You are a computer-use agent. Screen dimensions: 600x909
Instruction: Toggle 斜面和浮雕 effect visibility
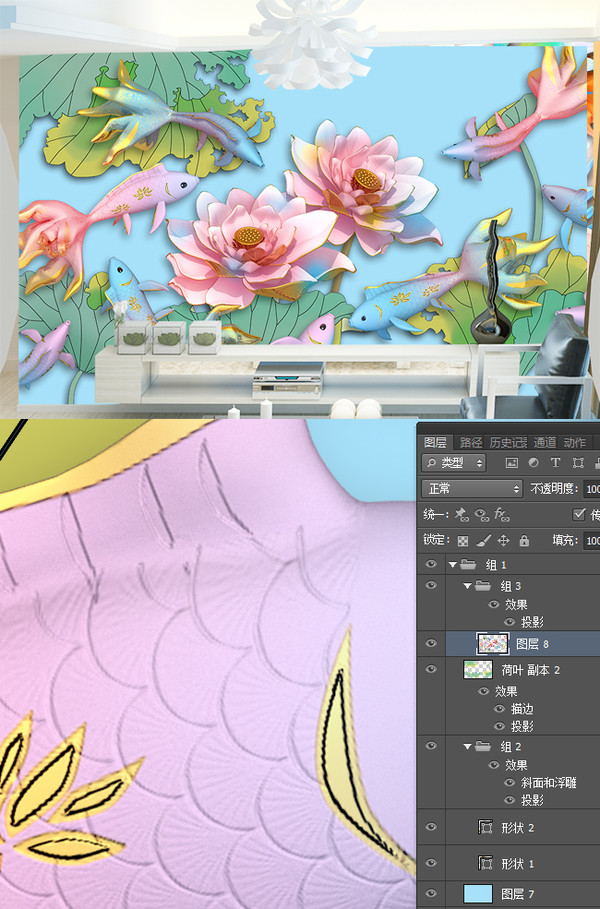click(510, 783)
